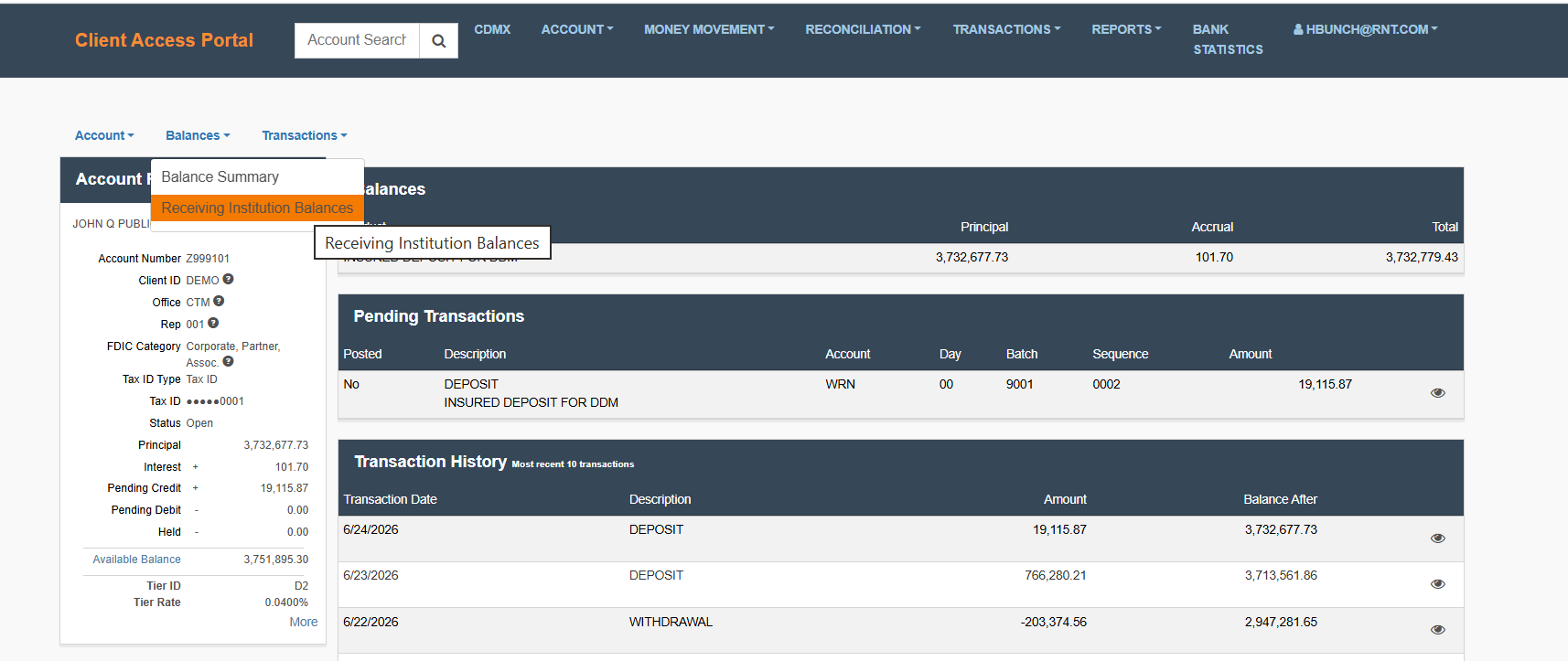The image size is (1568, 661).
Task: Click the More link in the account panel
Action: pos(304,622)
